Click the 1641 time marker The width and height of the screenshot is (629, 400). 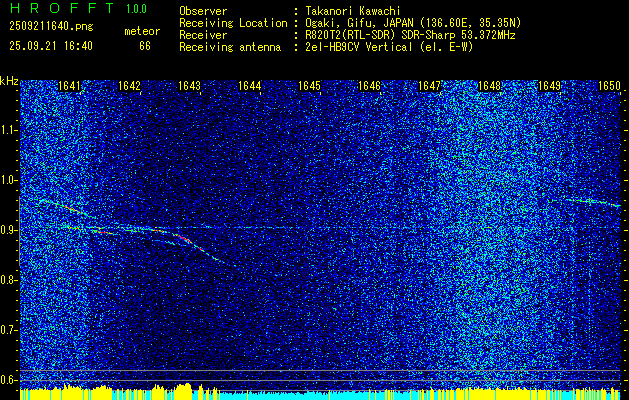[69, 86]
